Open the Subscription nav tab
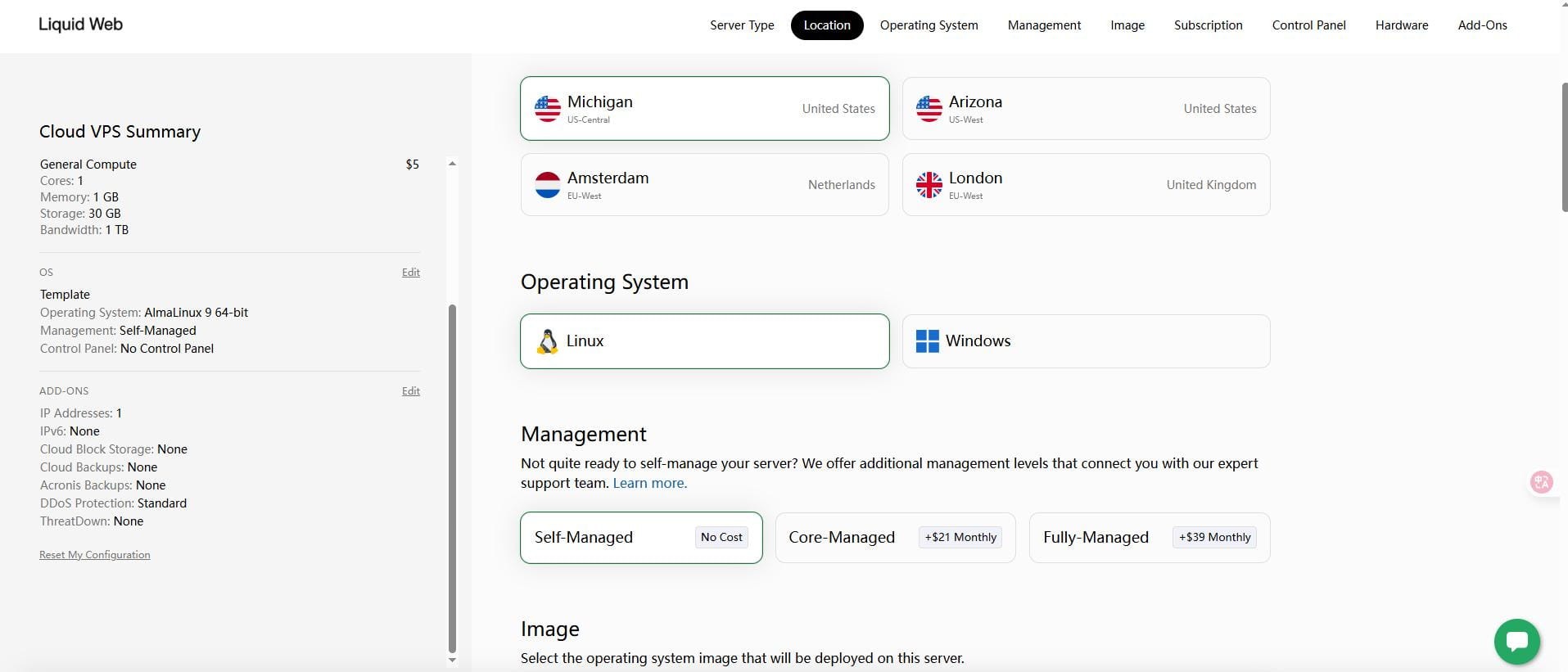 (1208, 25)
